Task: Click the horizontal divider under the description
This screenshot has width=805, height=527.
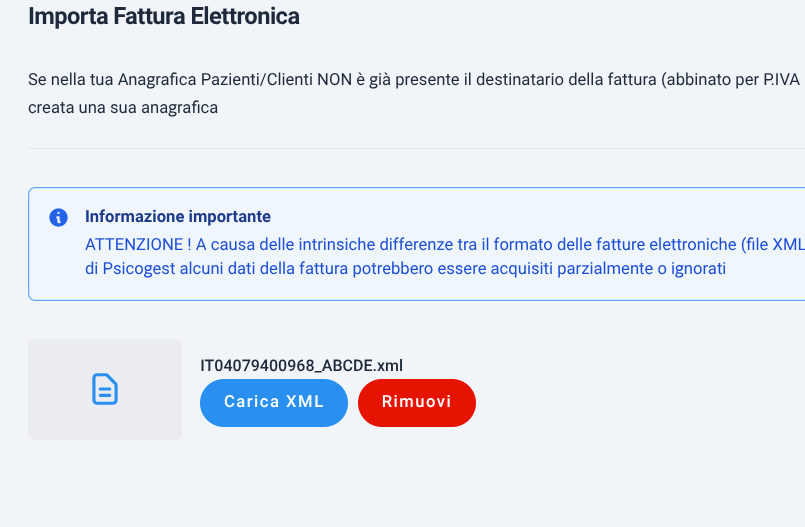Action: click(416, 149)
